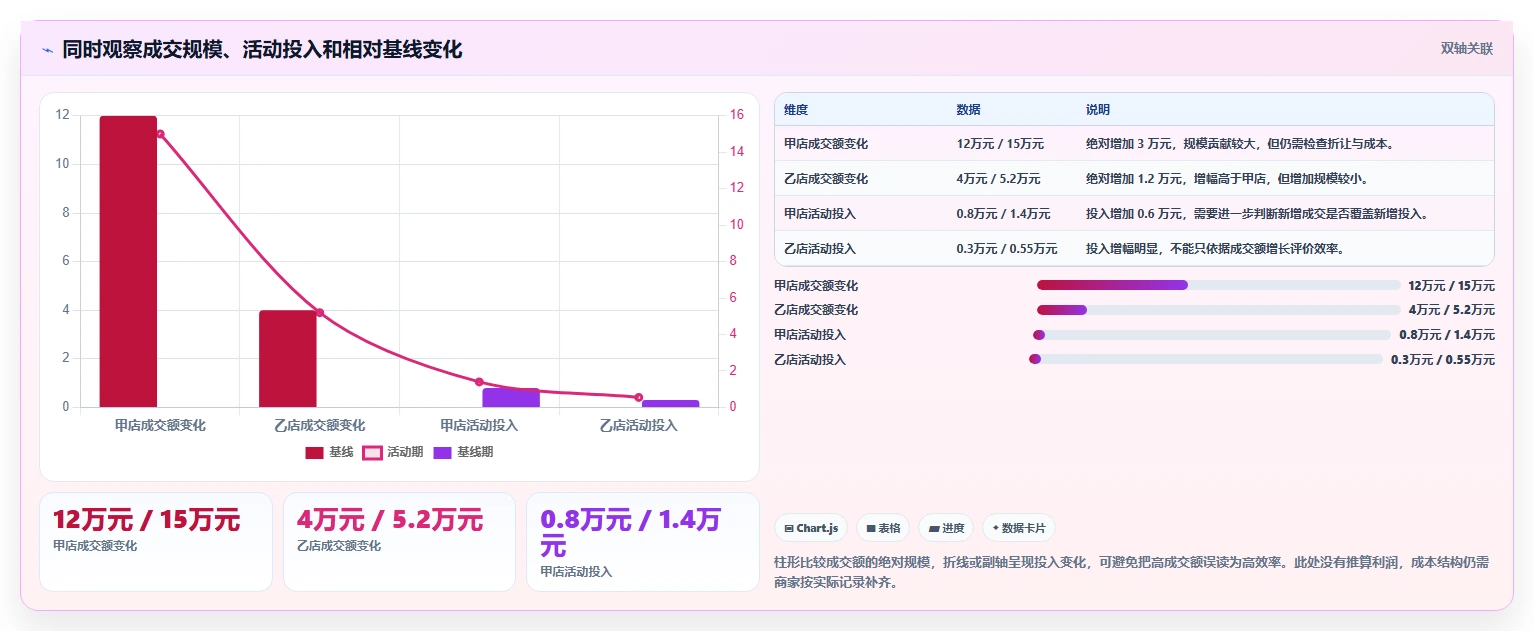
Task: Click the 乙店活动投入 cell in the table
Action: (x=820, y=249)
